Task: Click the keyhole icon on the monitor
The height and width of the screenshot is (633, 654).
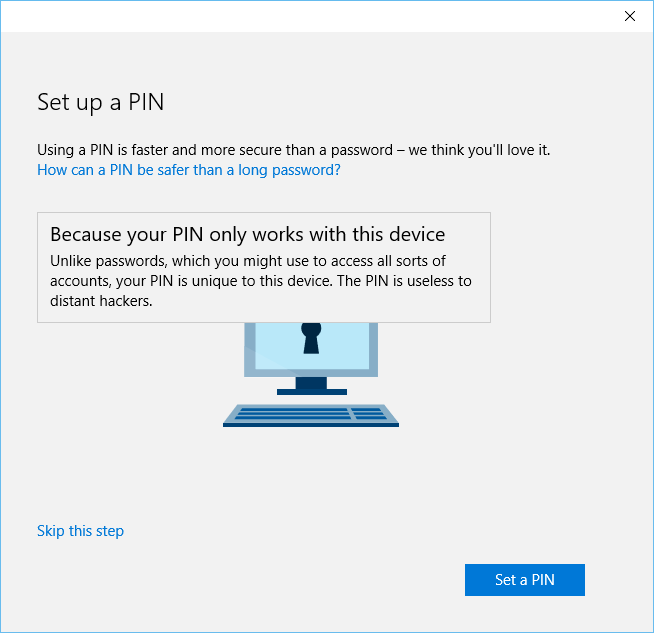Action: point(311,338)
